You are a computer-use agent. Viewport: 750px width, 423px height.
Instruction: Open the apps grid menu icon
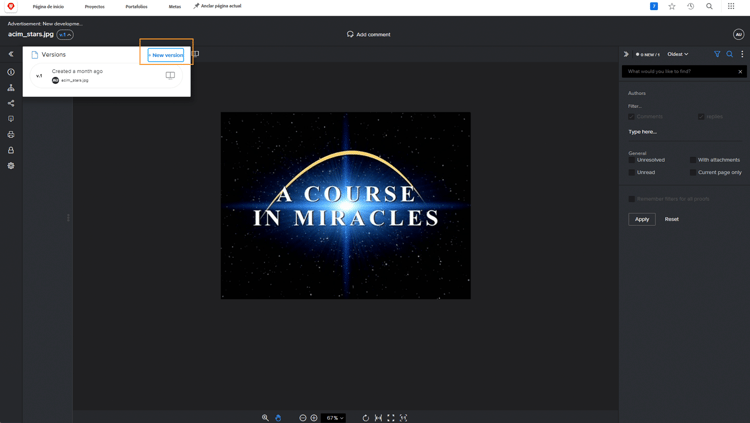pyautogui.click(x=731, y=6)
